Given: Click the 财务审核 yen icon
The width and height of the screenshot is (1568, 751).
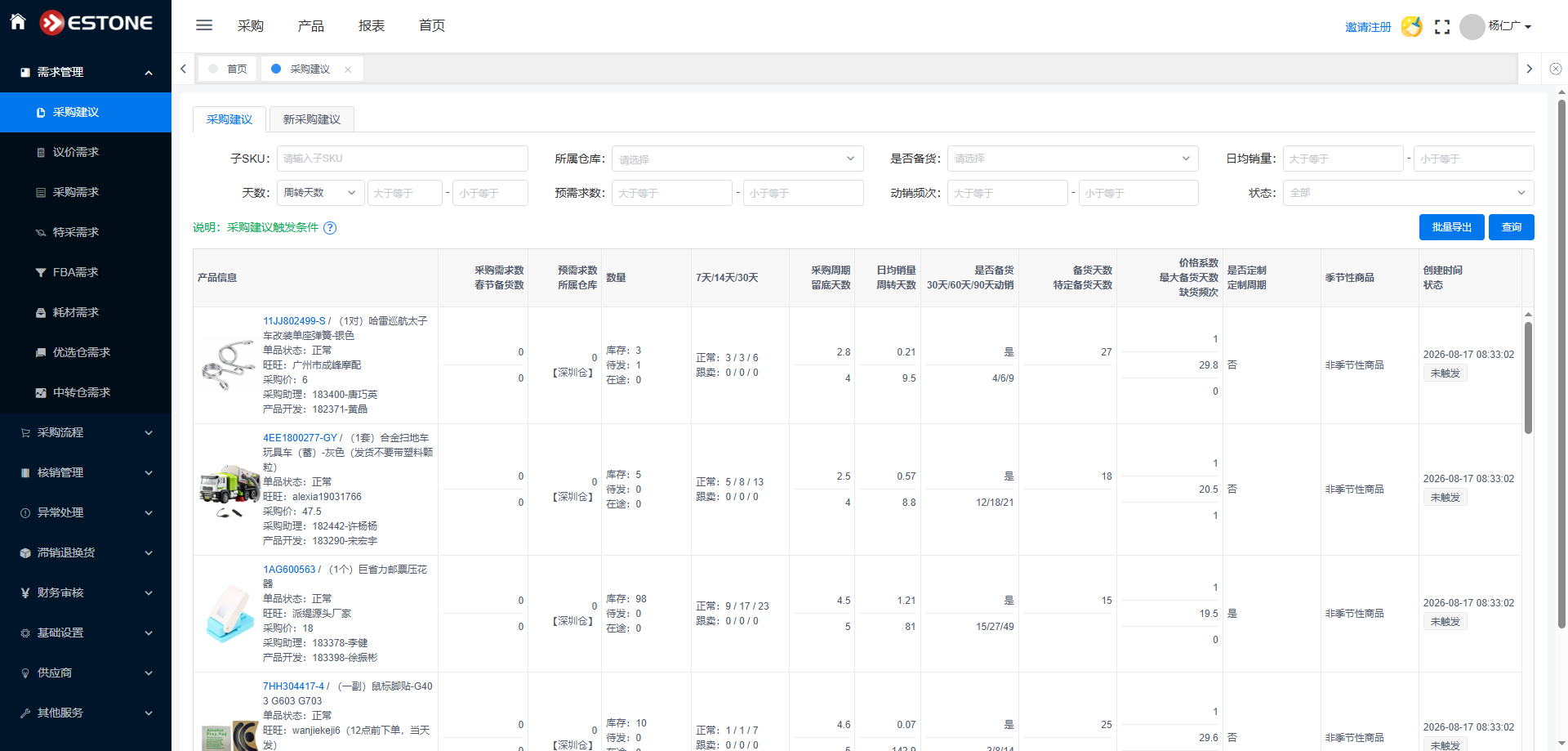Looking at the screenshot, I should (x=25, y=593).
